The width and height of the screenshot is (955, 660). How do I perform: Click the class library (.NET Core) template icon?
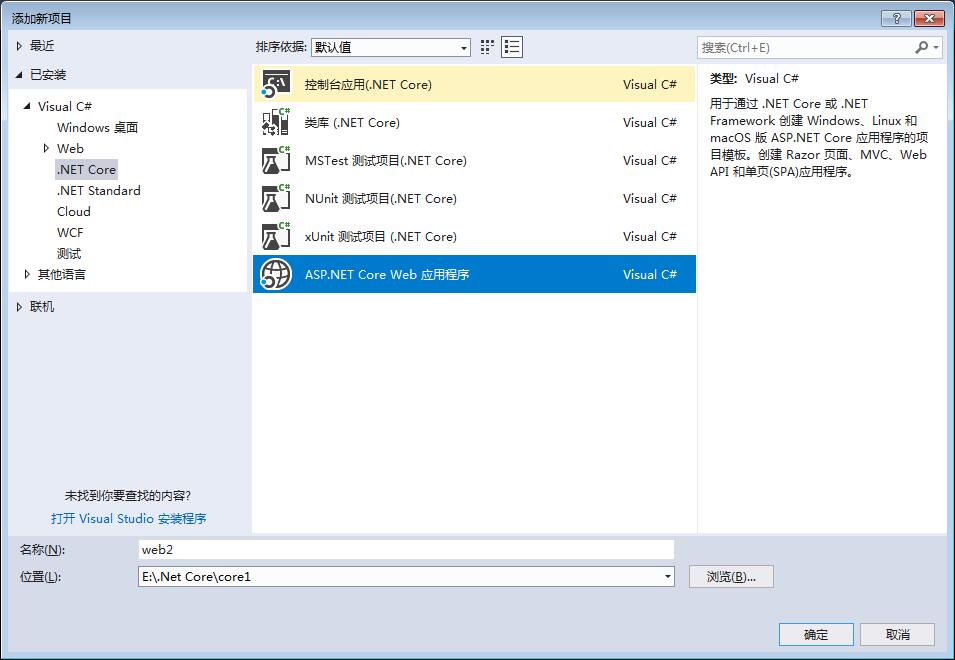click(x=276, y=122)
